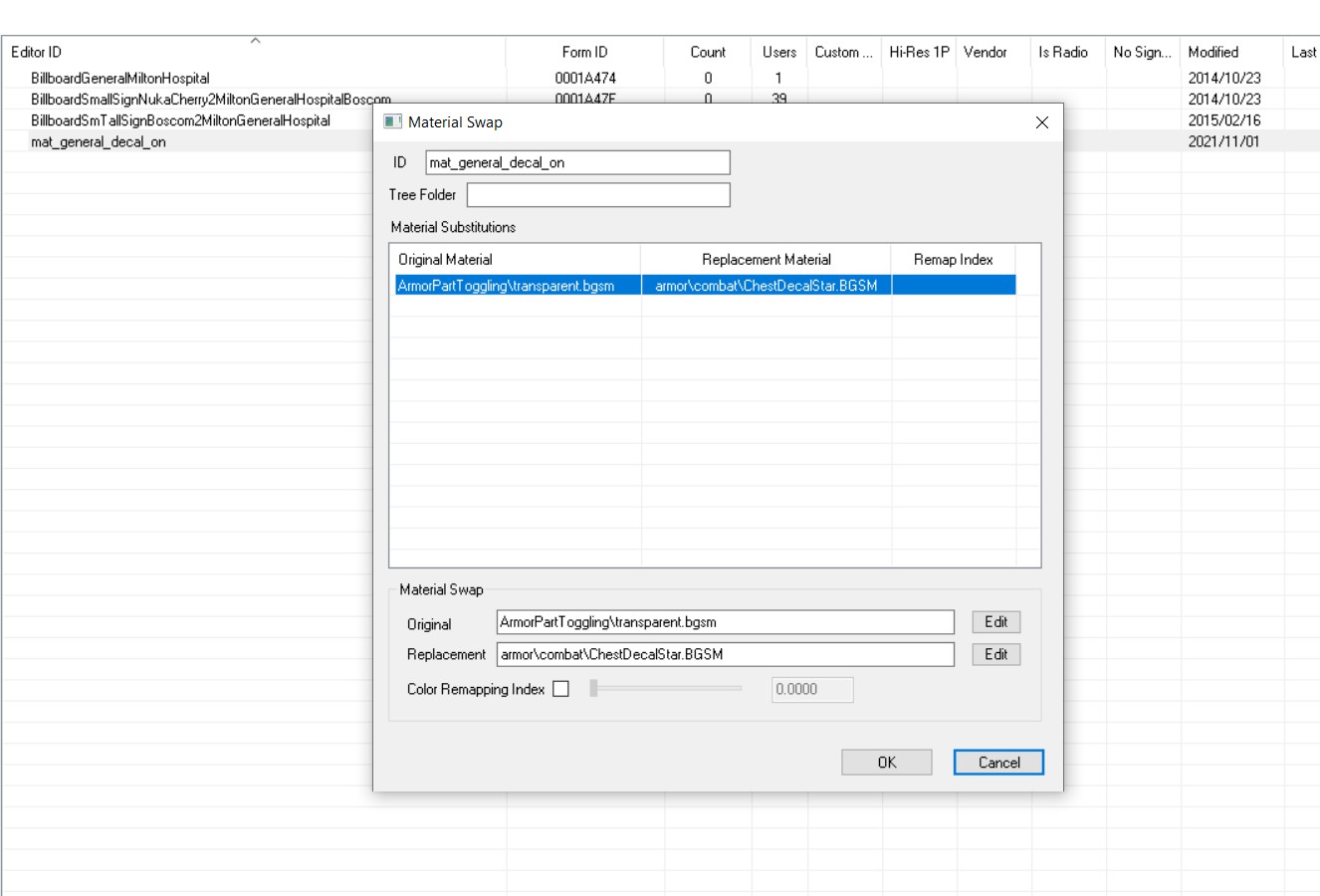Sort by Replacement Material column header
The height and width of the screenshot is (896, 1320).
pos(766,259)
